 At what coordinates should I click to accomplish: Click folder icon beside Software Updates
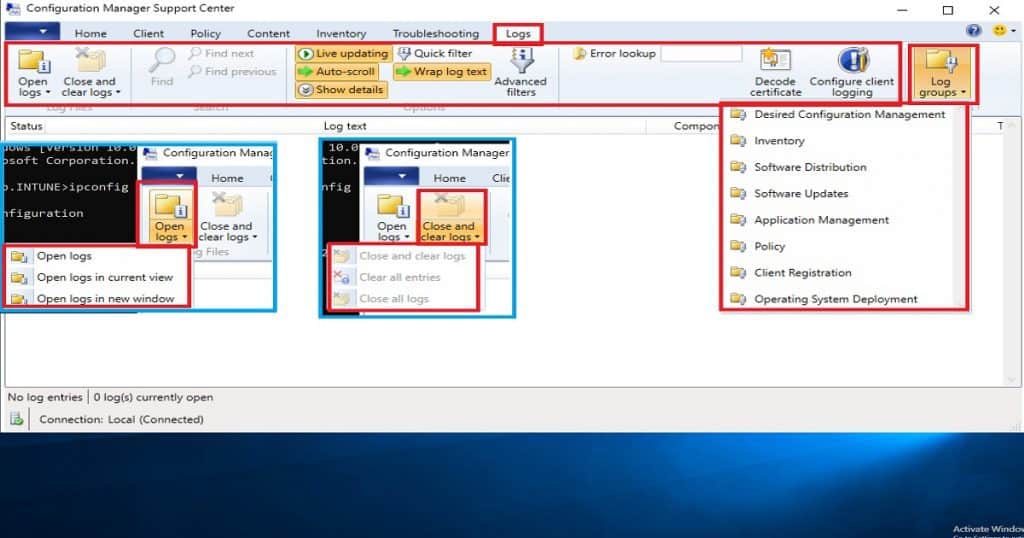tap(738, 193)
